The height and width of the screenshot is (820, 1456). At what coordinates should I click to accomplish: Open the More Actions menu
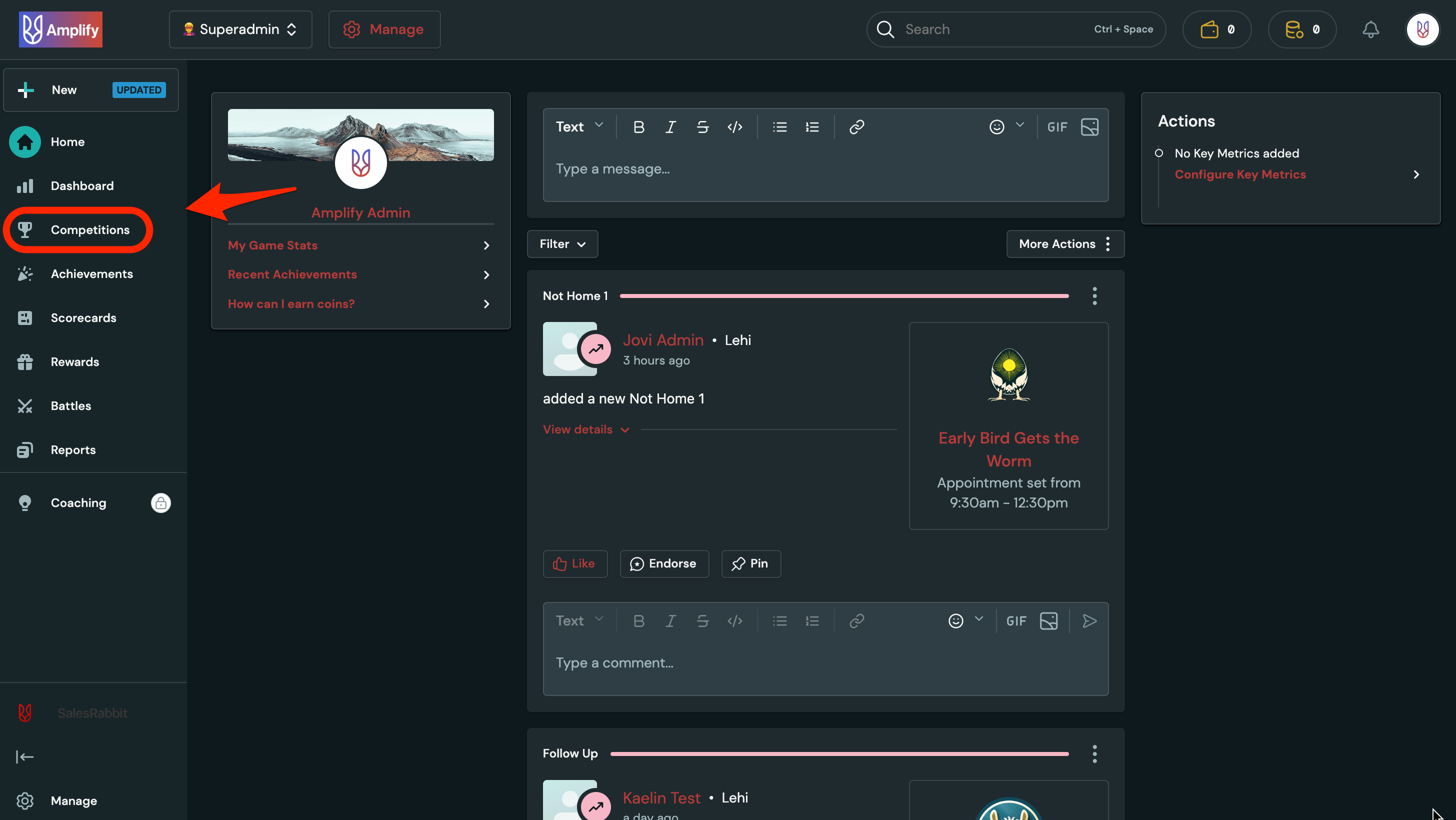tap(1065, 243)
